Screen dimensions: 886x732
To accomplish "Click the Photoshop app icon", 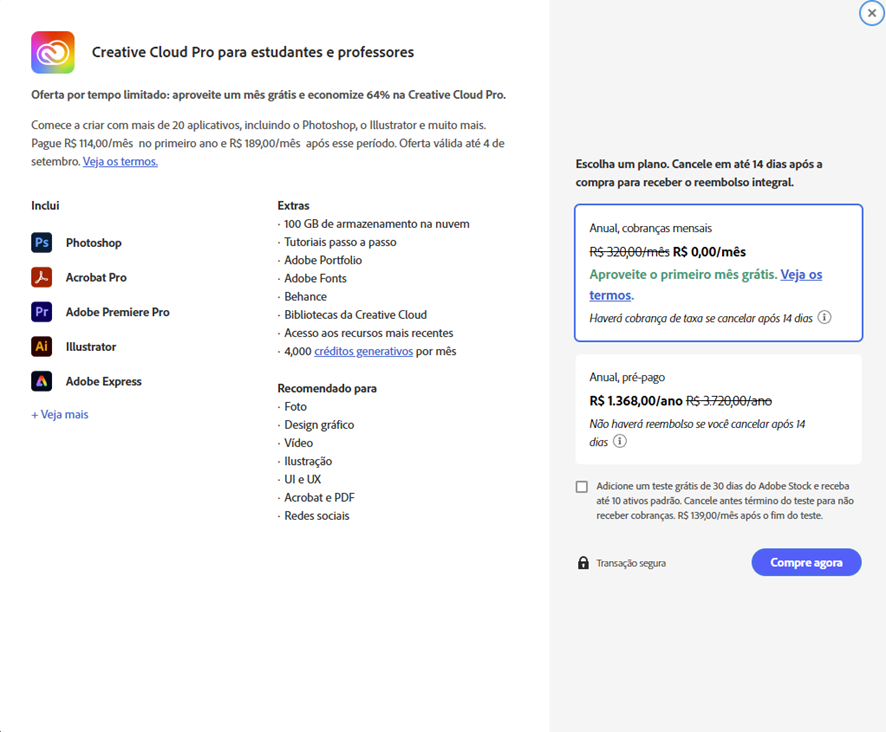I will coord(41,243).
